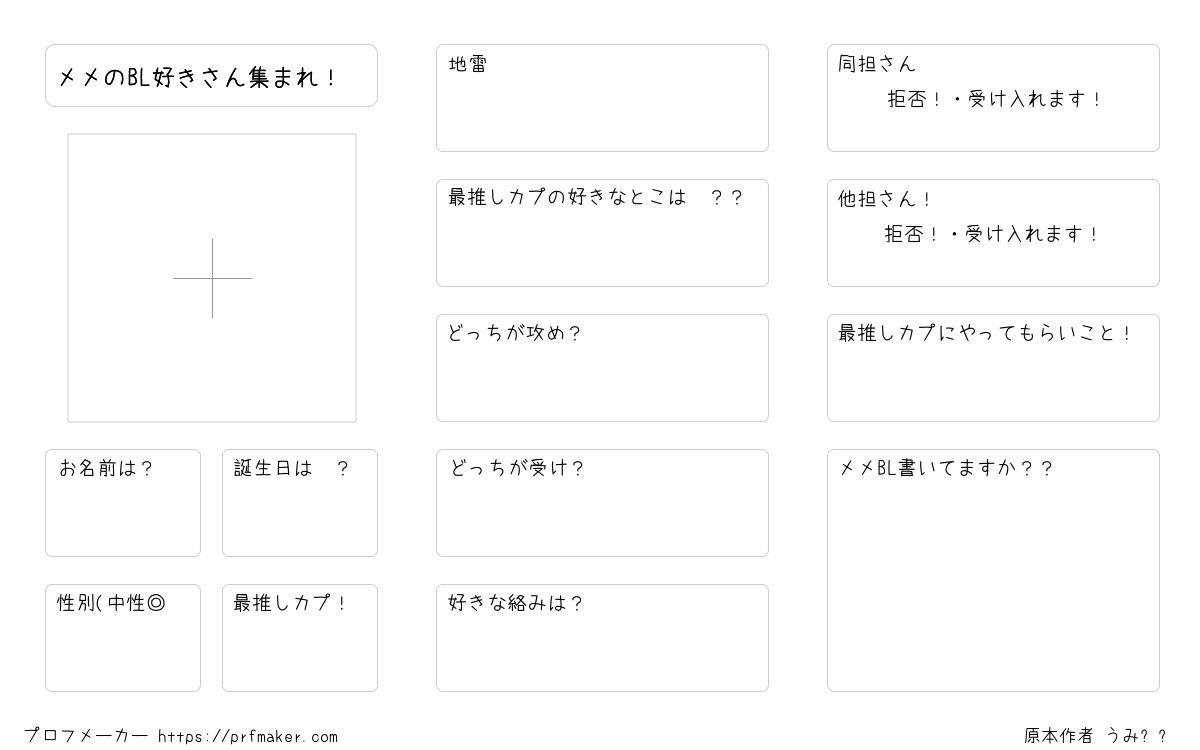
Task: Choose 受け入れます！ under 他担さん！
Action: (x=1032, y=235)
